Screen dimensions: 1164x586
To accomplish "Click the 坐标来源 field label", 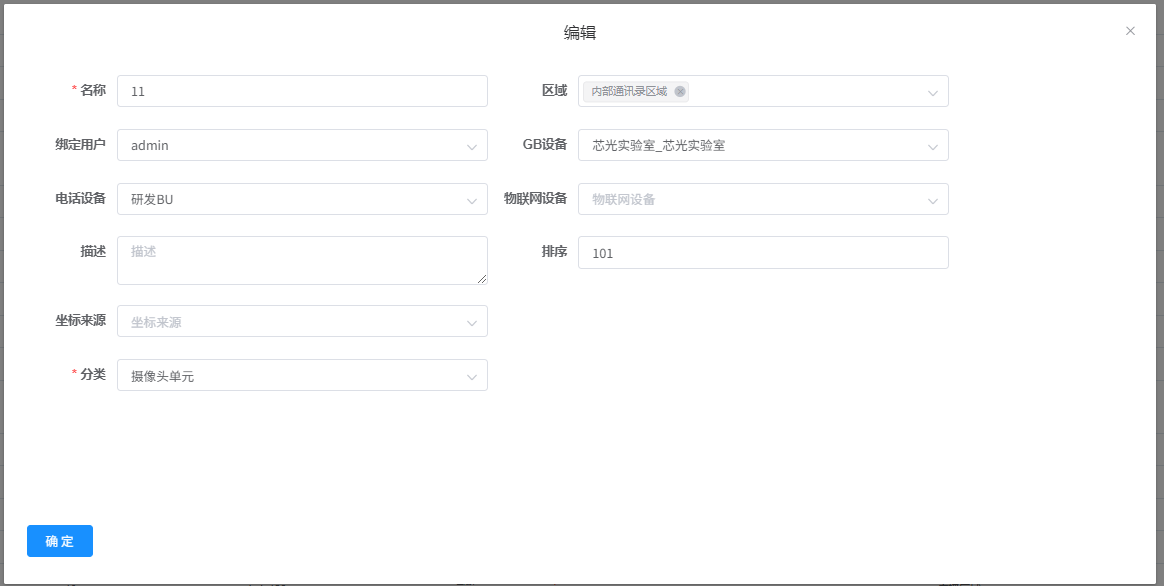I will tap(80, 321).
